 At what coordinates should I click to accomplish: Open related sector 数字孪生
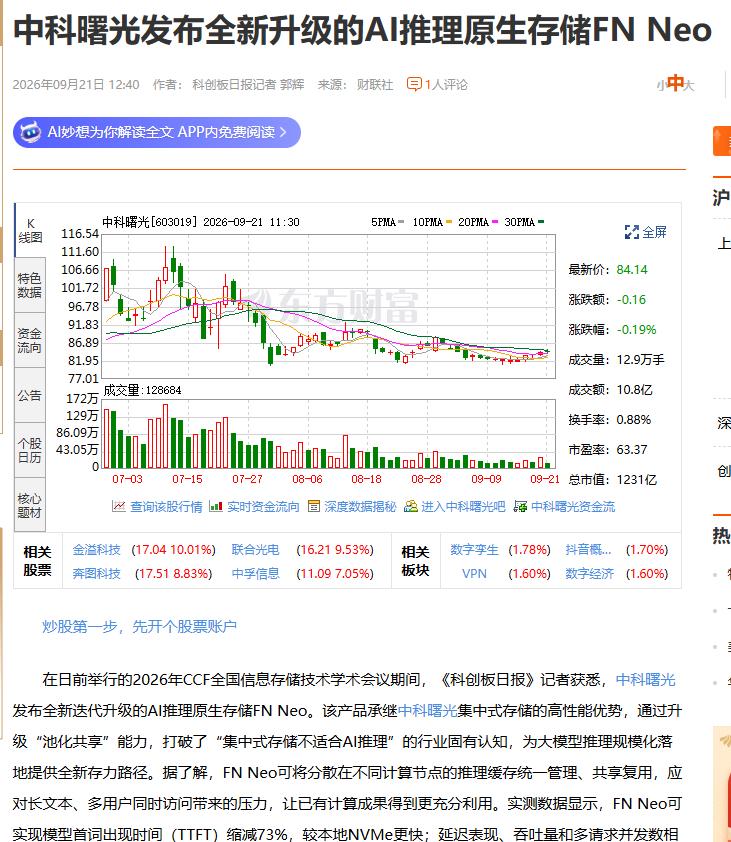click(474, 549)
